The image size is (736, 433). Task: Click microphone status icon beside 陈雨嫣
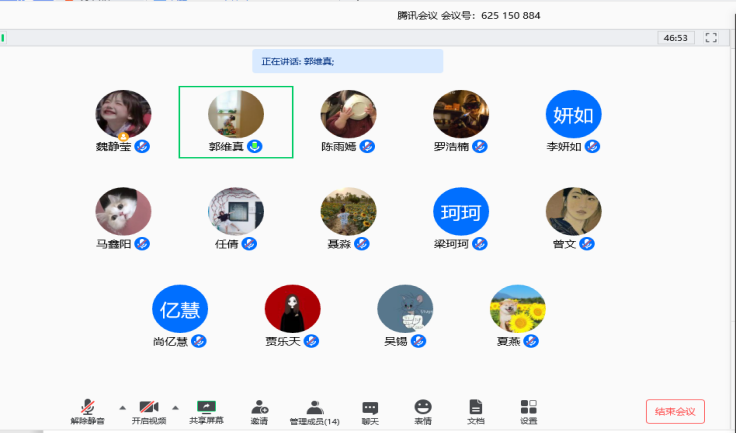click(367, 147)
